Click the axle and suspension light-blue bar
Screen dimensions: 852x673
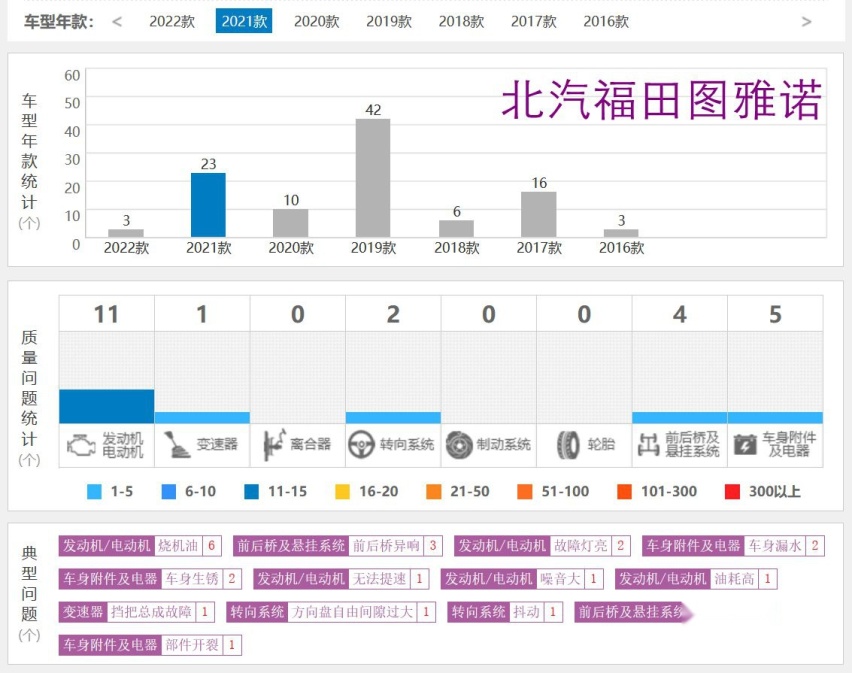coord(680,418)
